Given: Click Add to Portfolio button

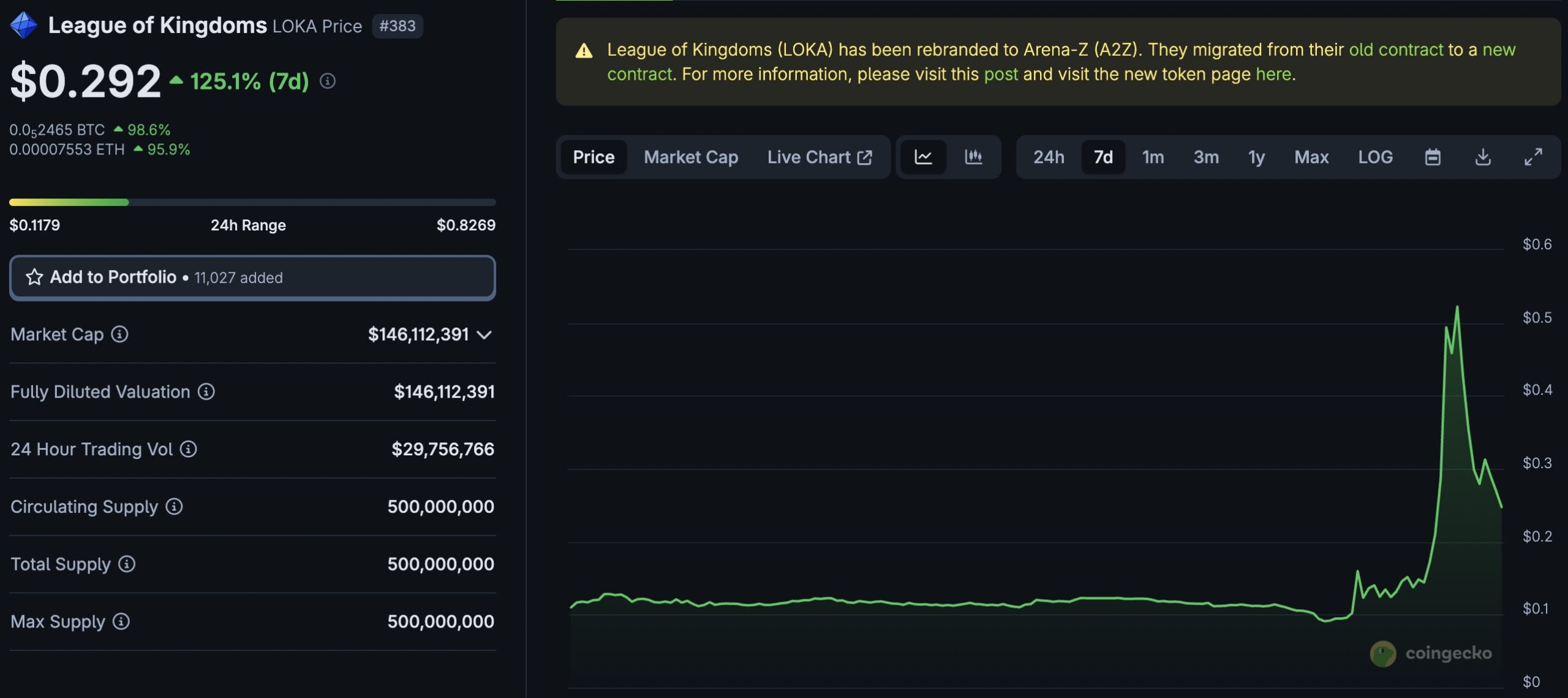Looking at the screenshot, I should click(x=252, y=278).
